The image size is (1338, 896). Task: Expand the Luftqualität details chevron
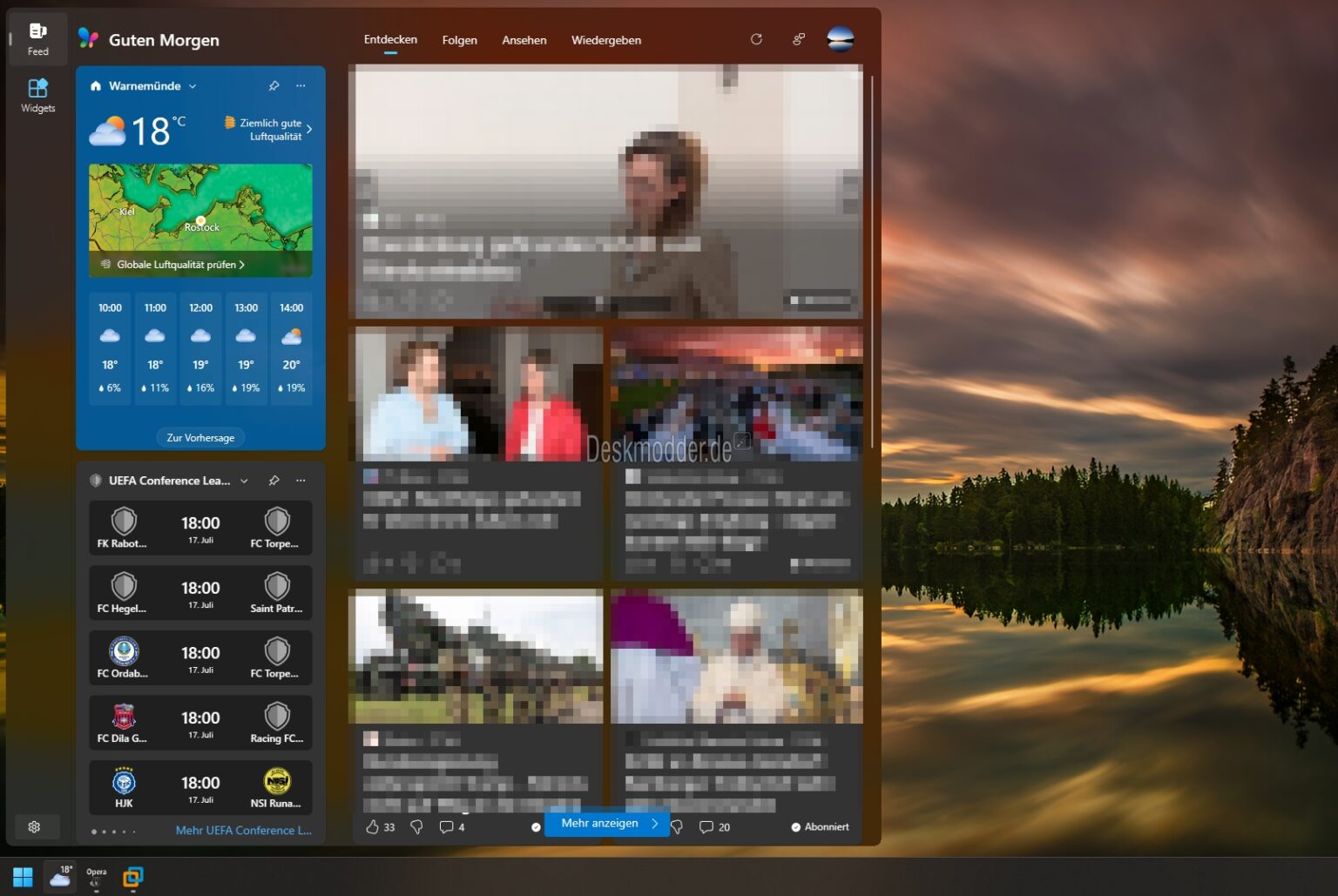point(308,128)
